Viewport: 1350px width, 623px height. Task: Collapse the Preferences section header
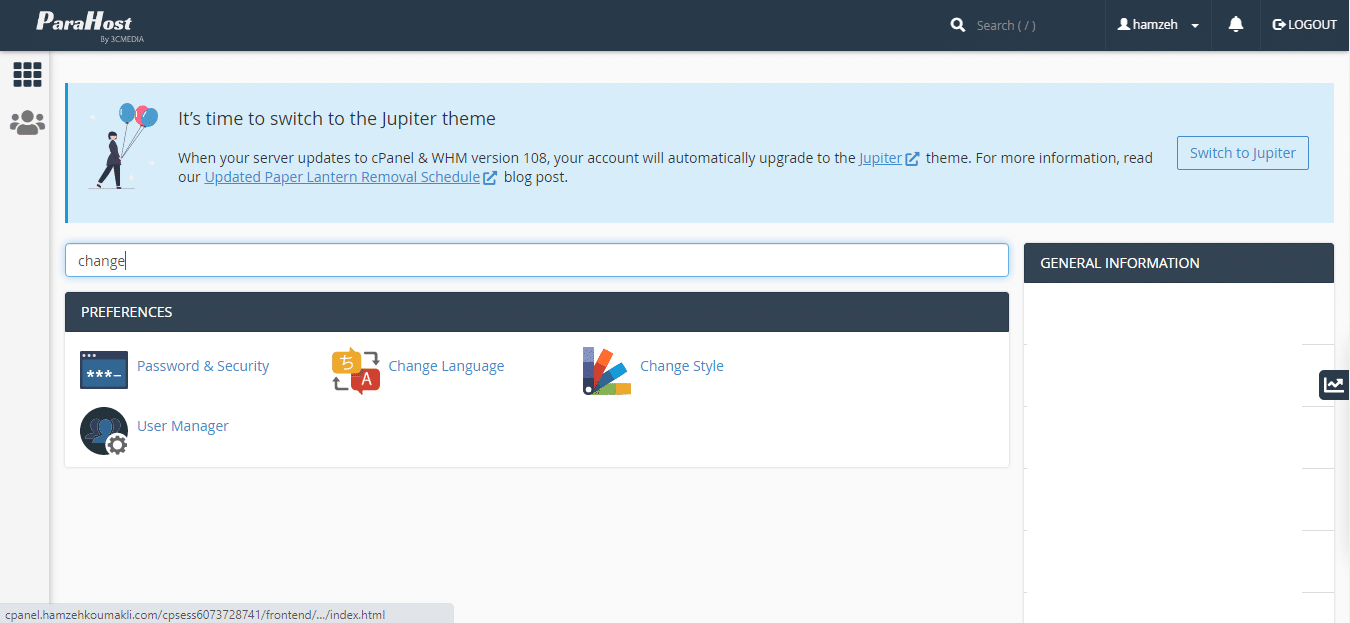click(536, 312)
